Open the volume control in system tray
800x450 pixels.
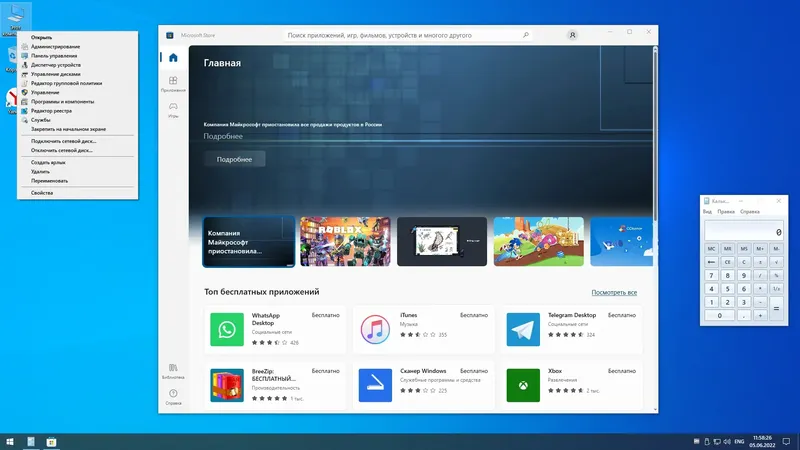[727, 441]
